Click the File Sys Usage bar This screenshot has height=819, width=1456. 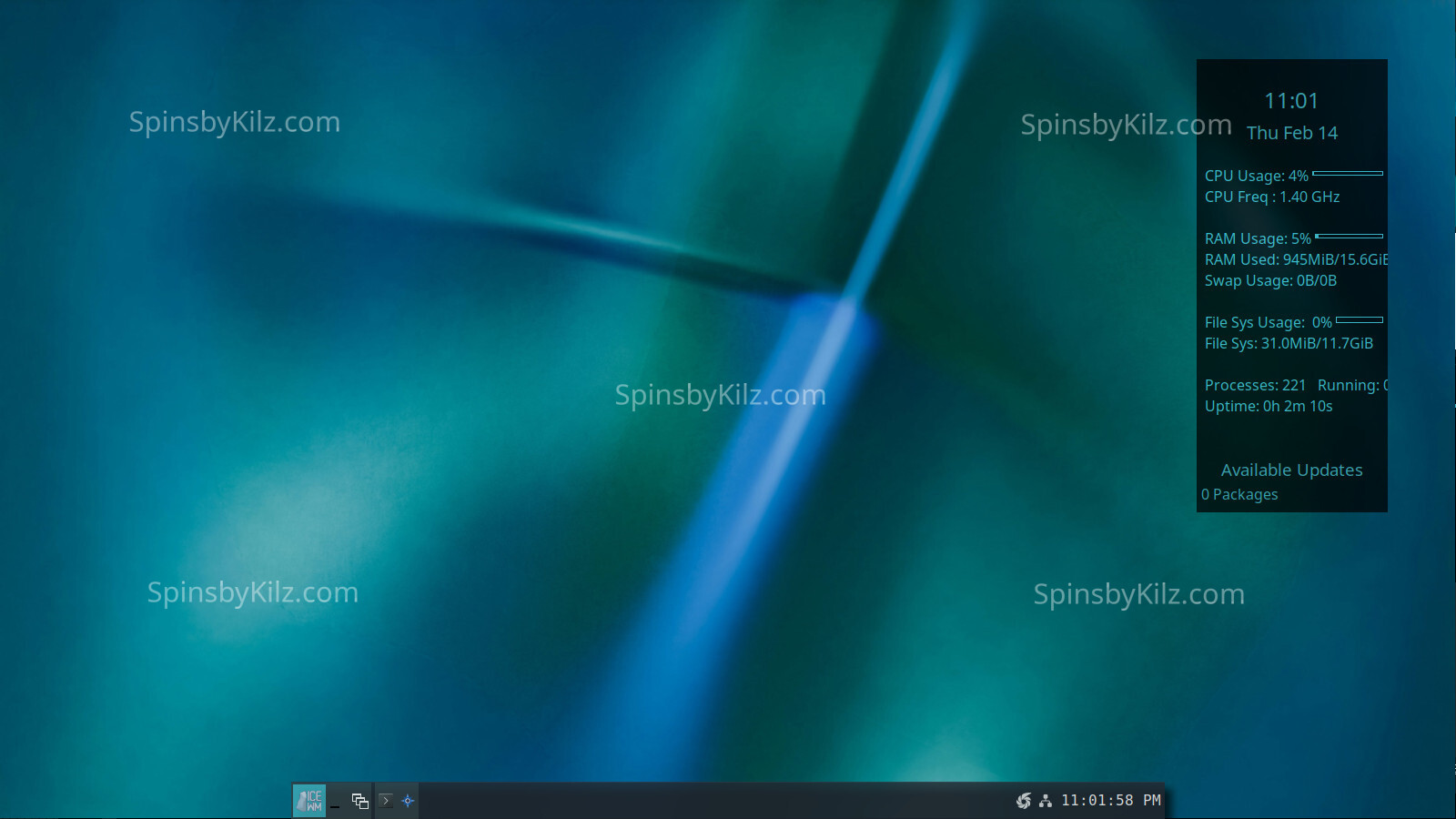tap(1360, 320)
